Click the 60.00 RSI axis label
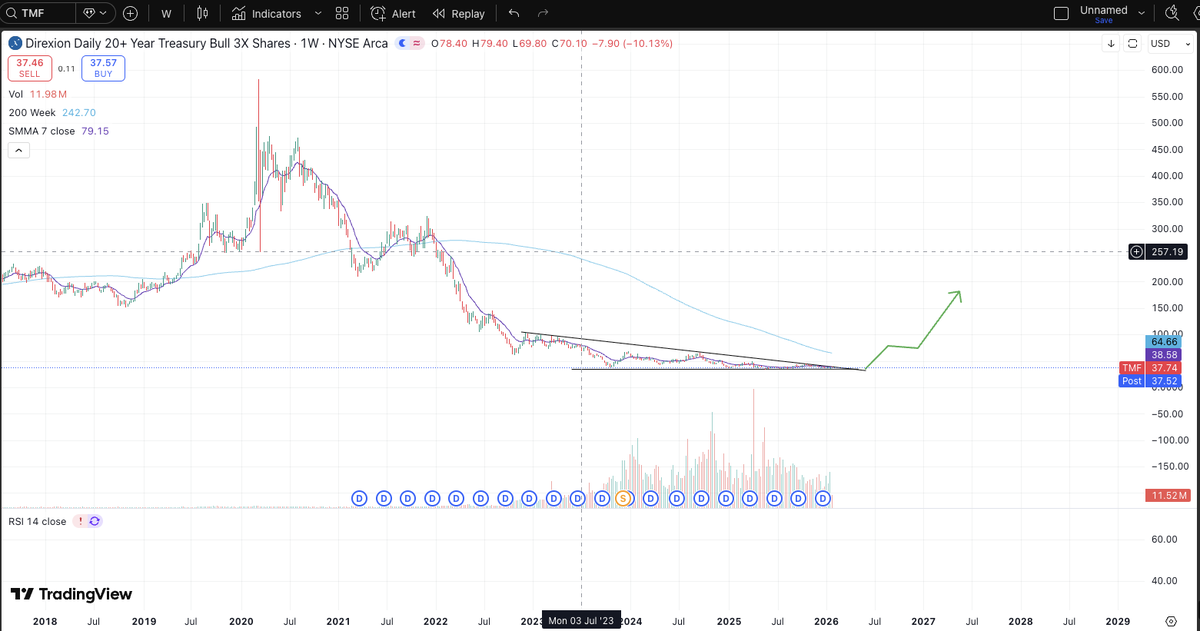1200x631 pixels. pos(1163,539)
